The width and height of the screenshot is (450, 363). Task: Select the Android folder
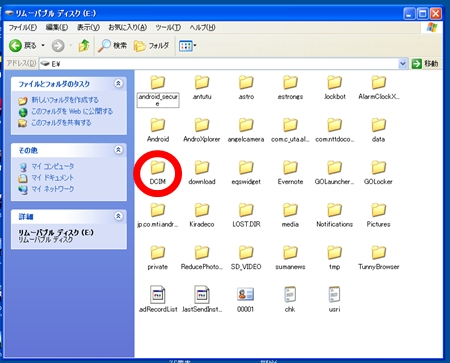(x=158, y=130)
